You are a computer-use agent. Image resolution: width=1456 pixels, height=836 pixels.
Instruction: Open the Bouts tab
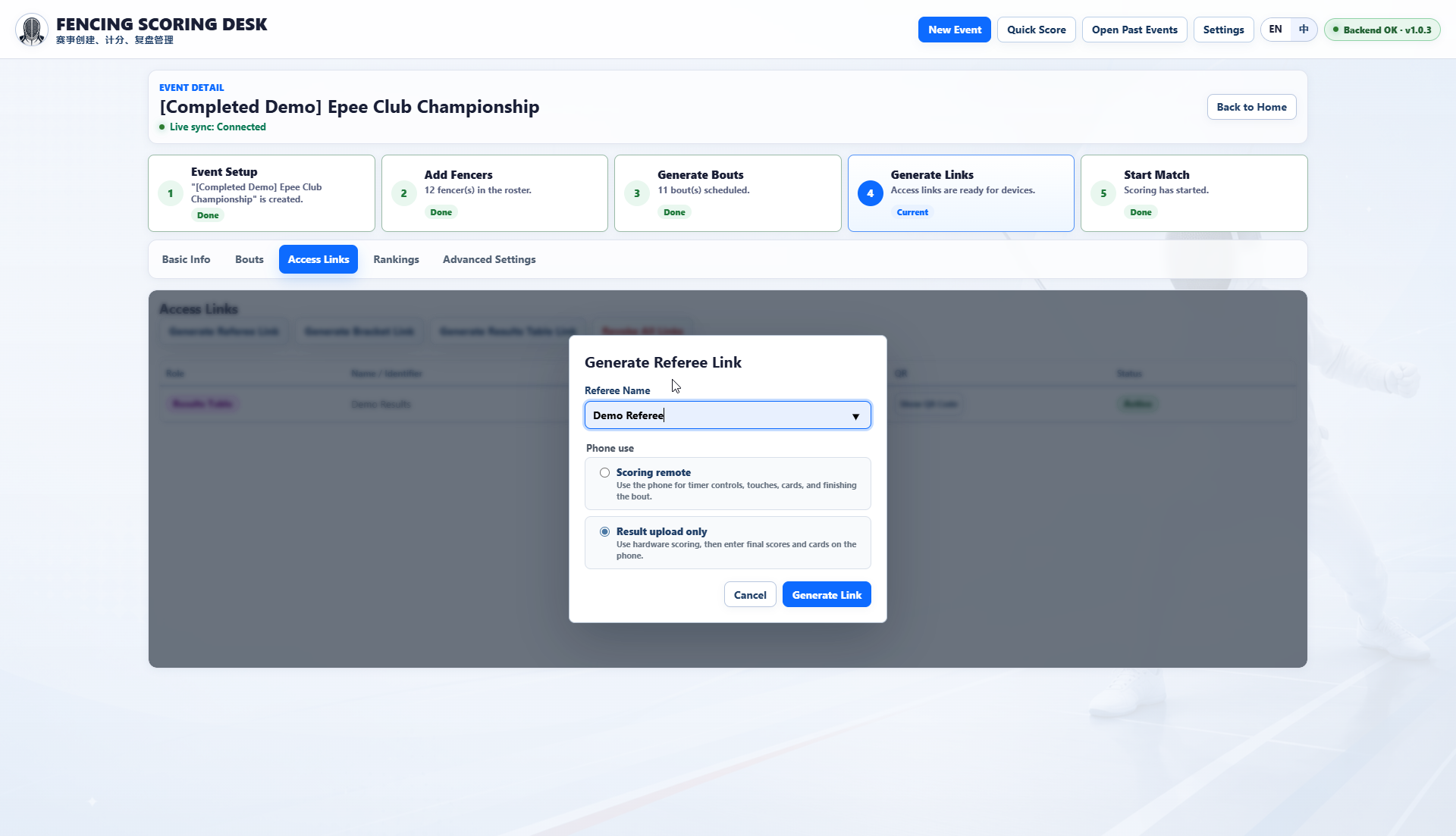(x=249, y=259)
